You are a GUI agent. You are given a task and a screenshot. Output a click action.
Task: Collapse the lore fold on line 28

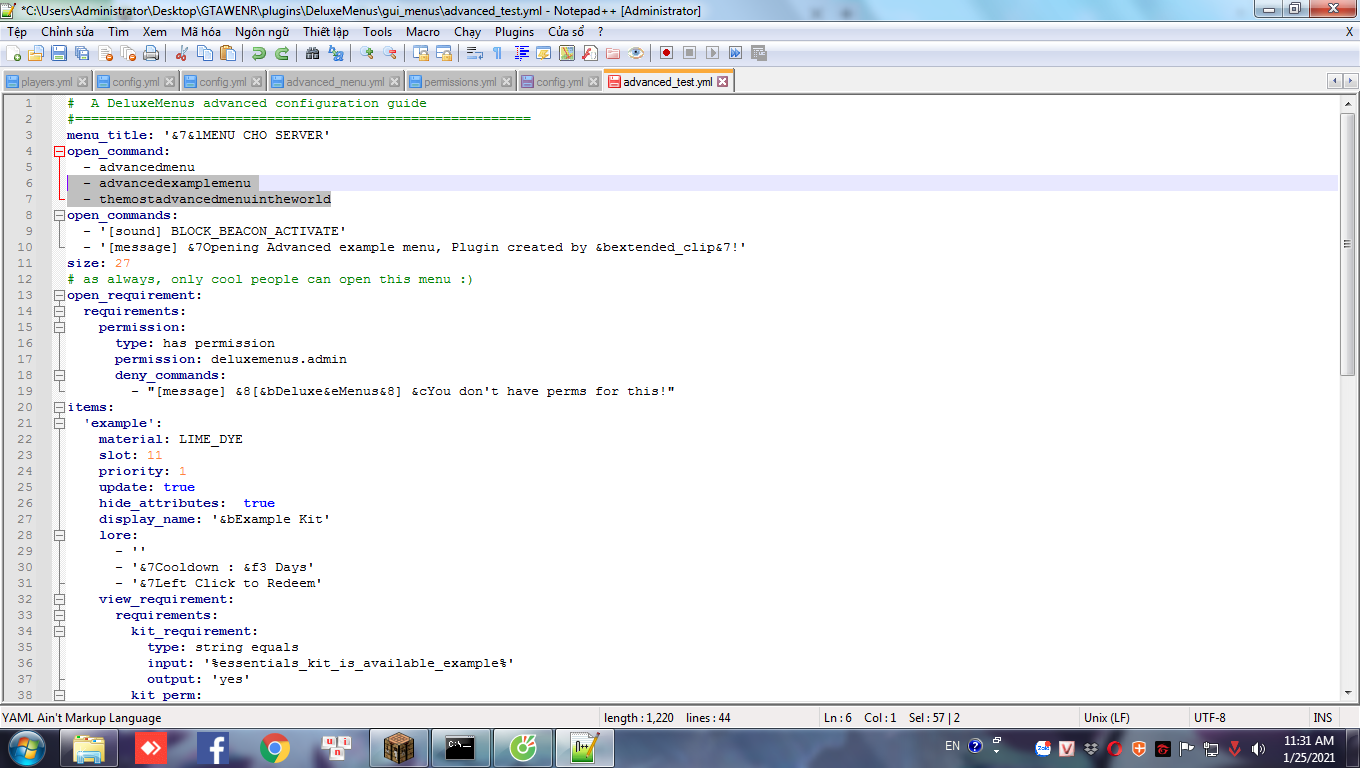click(59, 536)
